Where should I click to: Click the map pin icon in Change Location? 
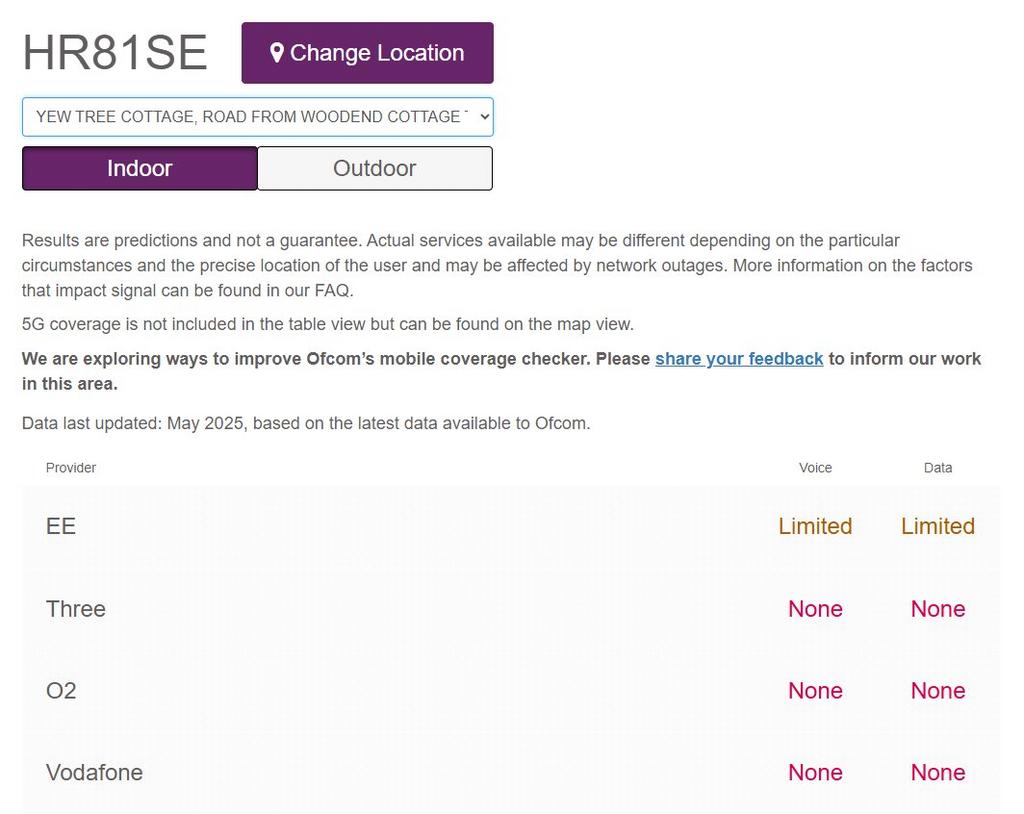276,53
